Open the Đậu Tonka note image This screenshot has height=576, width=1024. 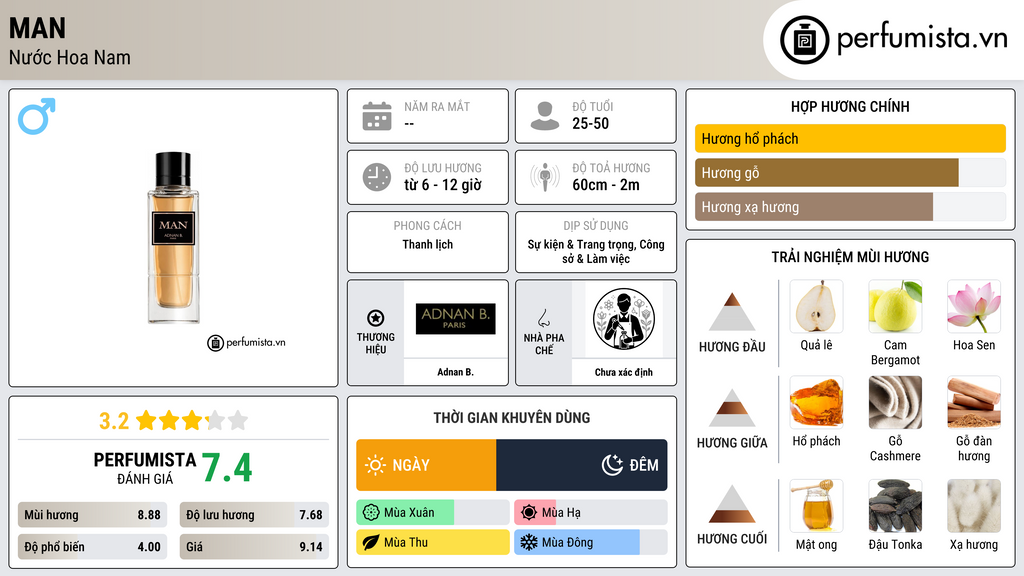click(895, 505)
